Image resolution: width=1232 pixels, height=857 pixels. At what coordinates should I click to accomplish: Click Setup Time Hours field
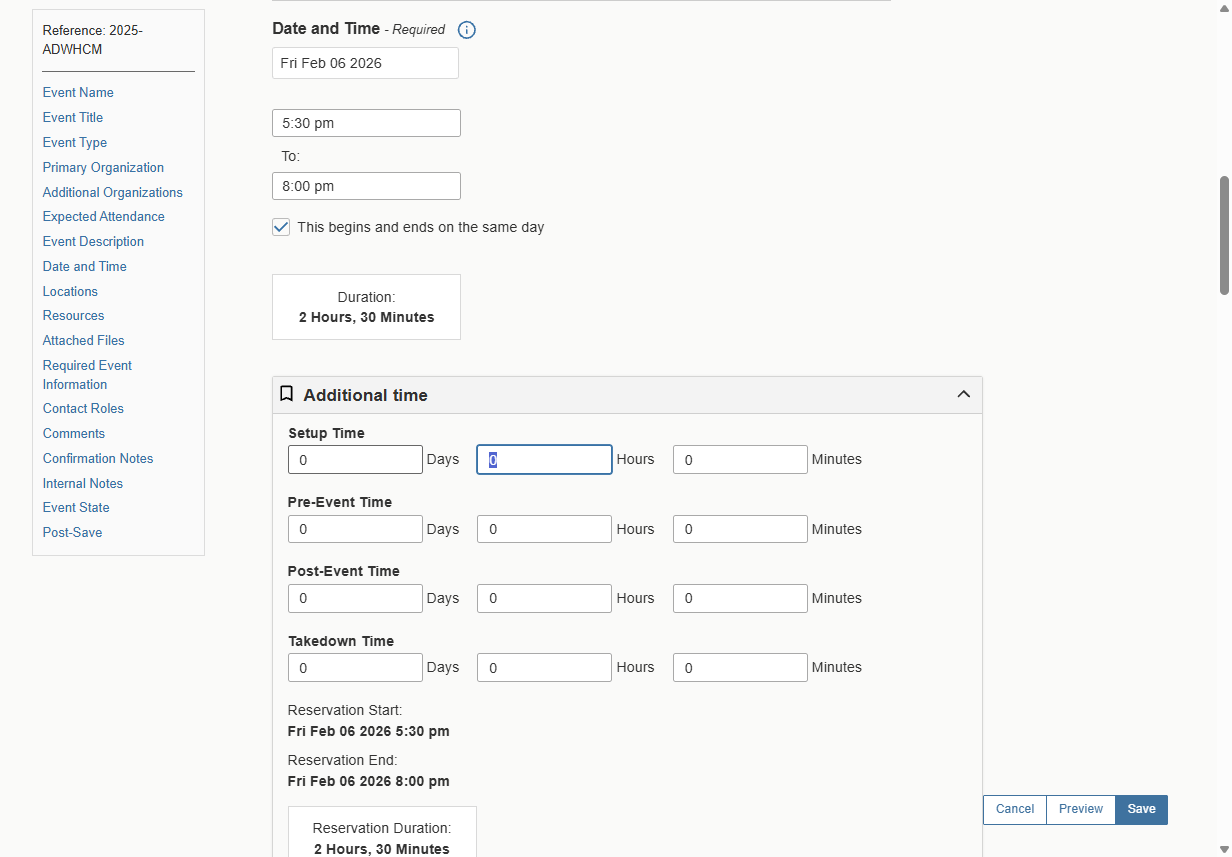click(x=544, y=460)
